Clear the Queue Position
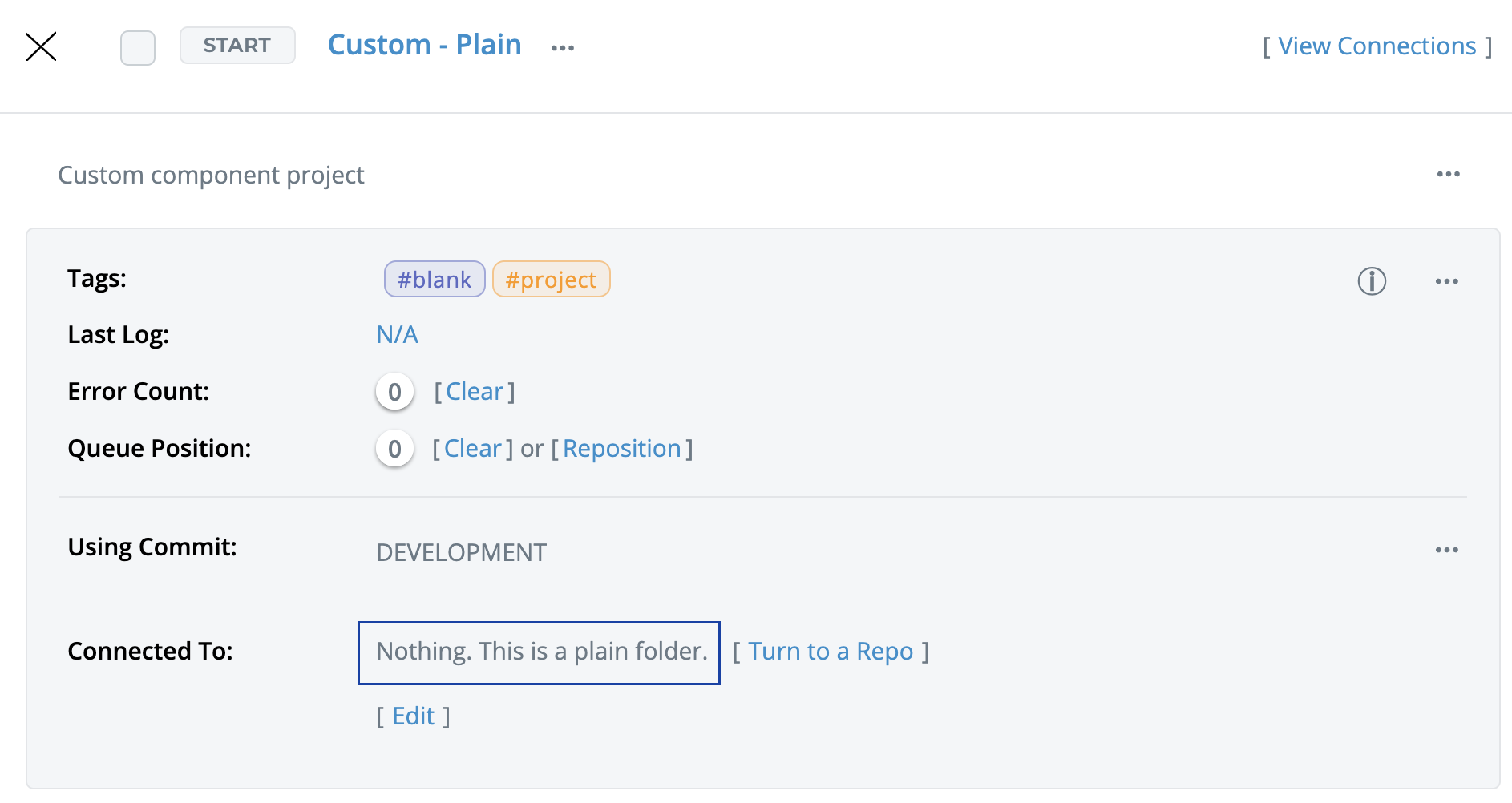The width and height of the screenshot is (1512, 803). [473, 449]
